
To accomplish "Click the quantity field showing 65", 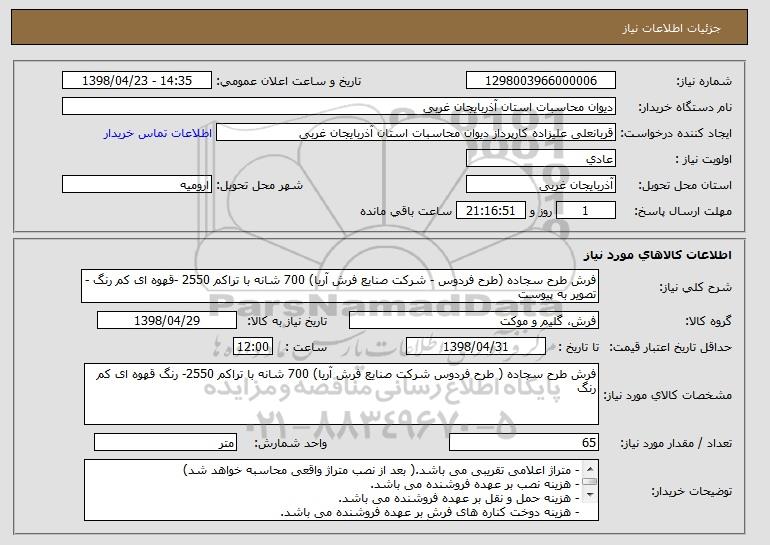I will 524,442.
